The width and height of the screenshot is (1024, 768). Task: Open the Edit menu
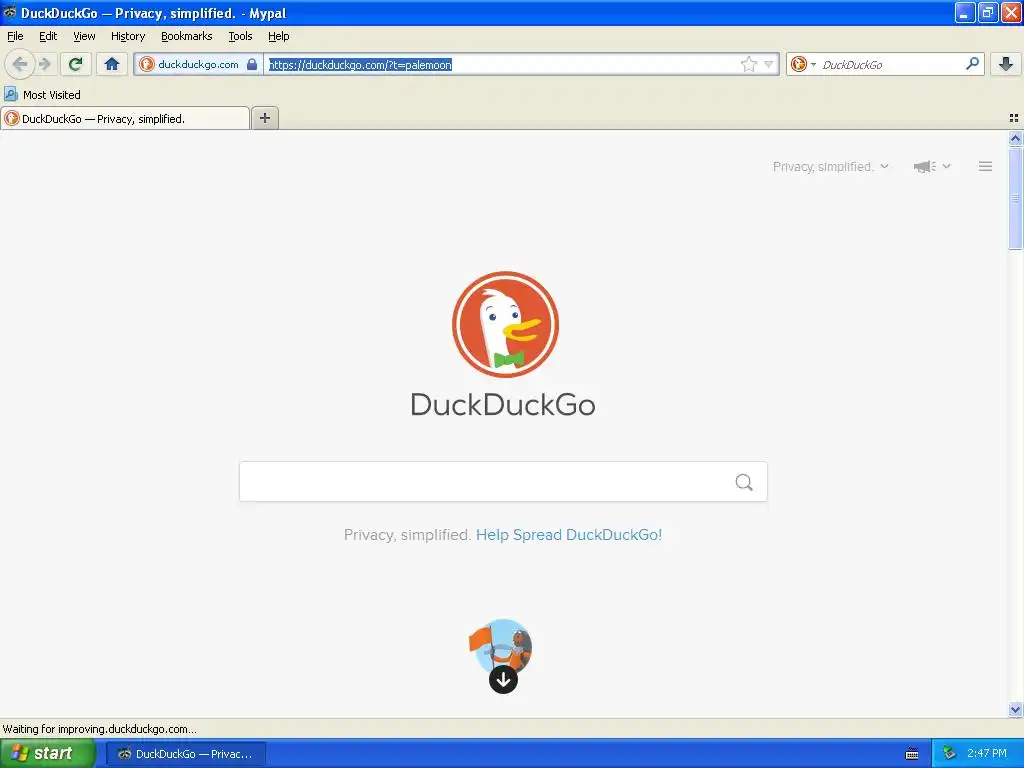pyautogui.click(x=48, y=36)
